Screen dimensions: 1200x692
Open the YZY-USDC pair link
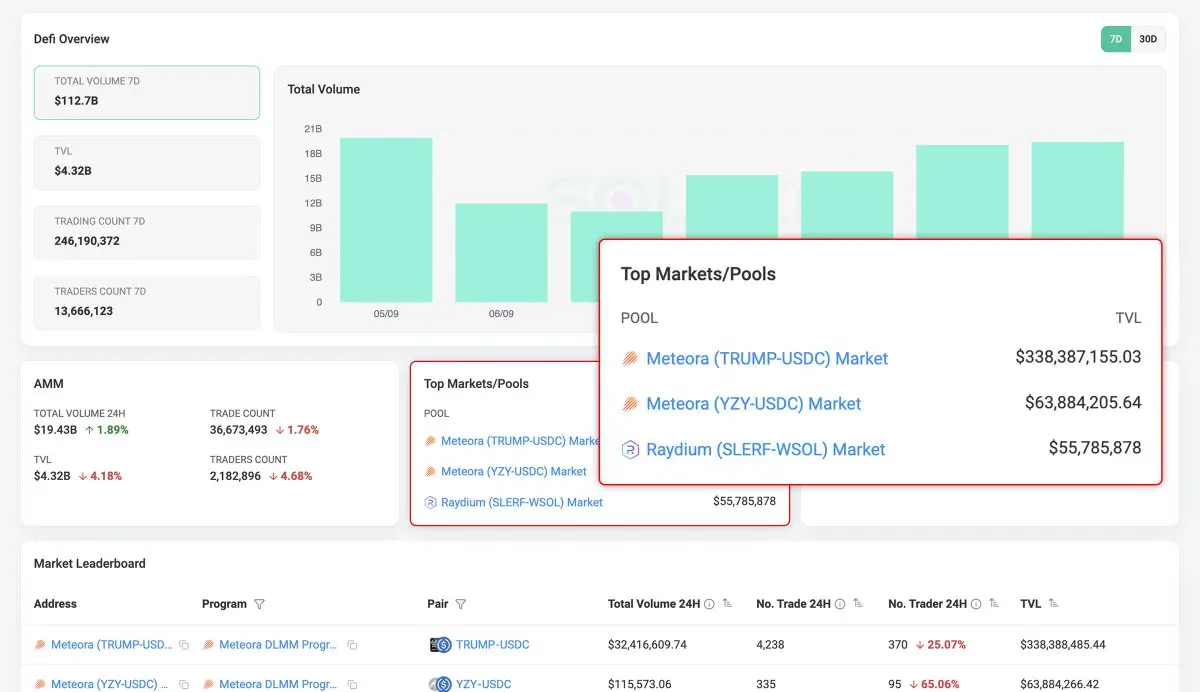pos(484,685)
